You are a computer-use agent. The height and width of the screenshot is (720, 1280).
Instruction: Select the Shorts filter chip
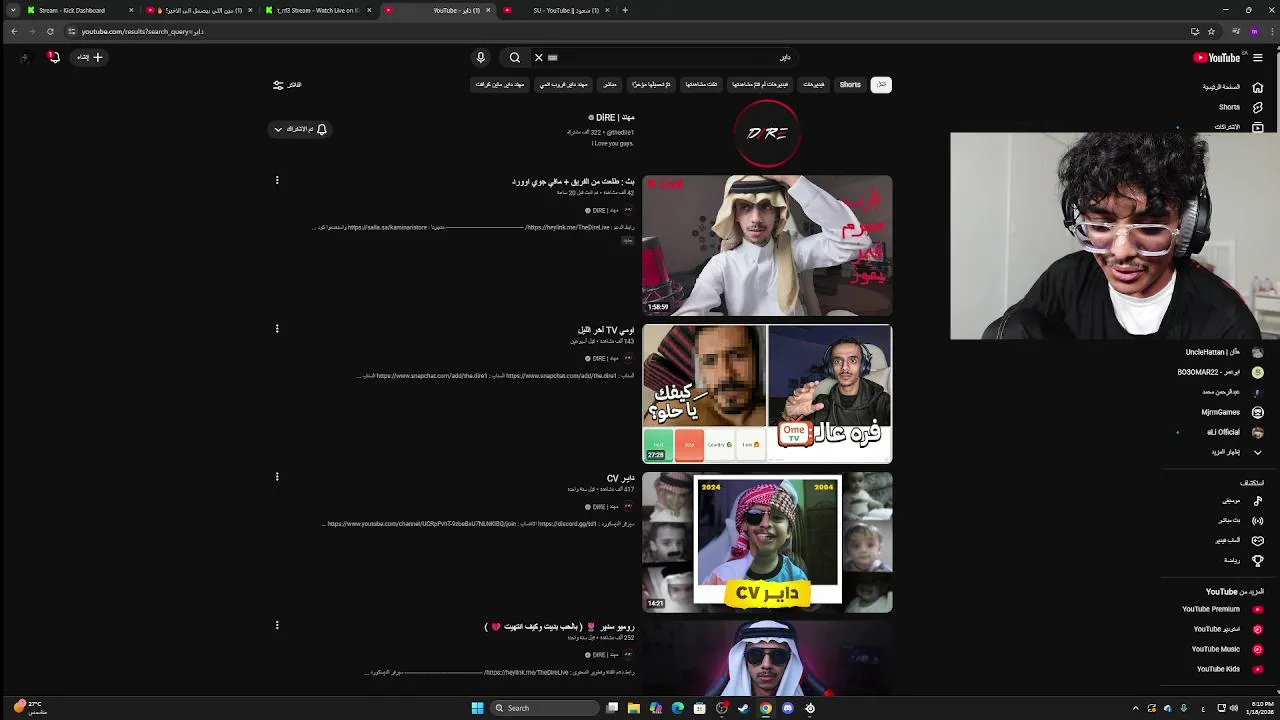[850, 85]
